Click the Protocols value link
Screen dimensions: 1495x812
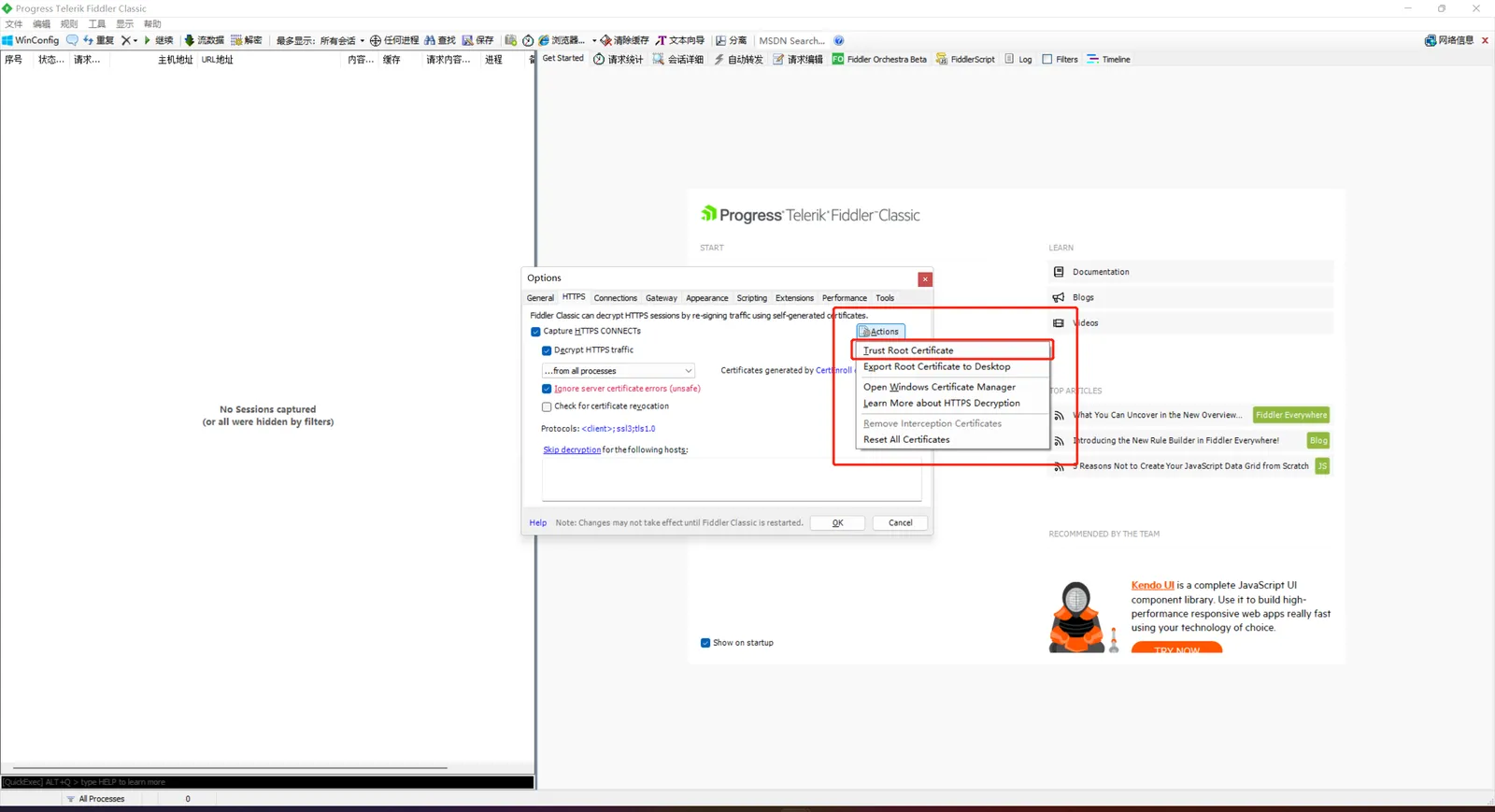[619, 429]
